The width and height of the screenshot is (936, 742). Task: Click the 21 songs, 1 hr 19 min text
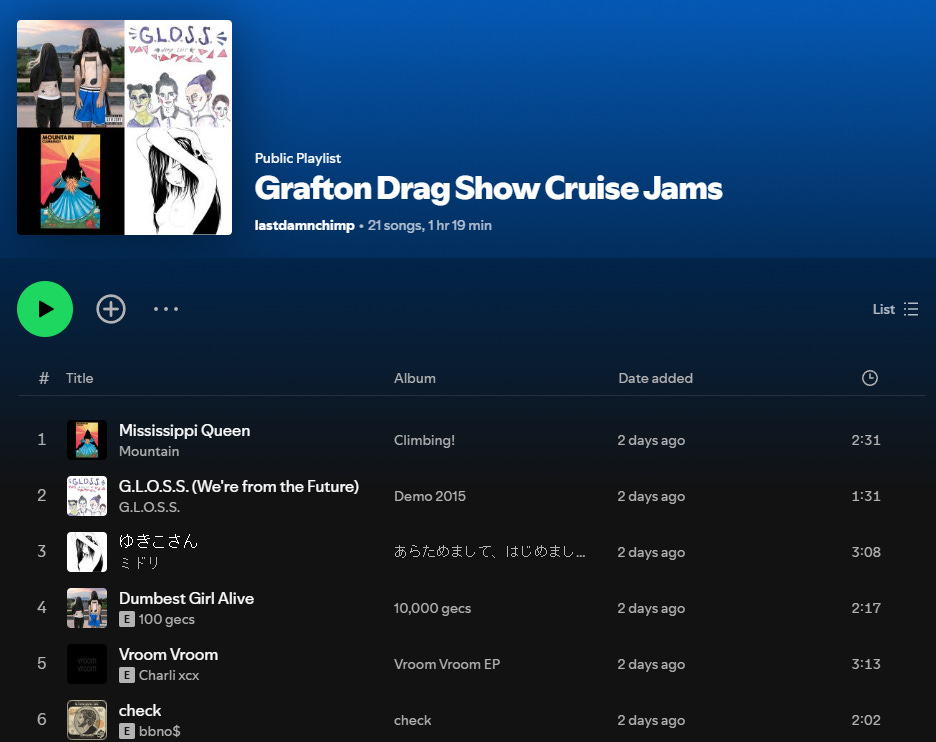pos(430,225)
